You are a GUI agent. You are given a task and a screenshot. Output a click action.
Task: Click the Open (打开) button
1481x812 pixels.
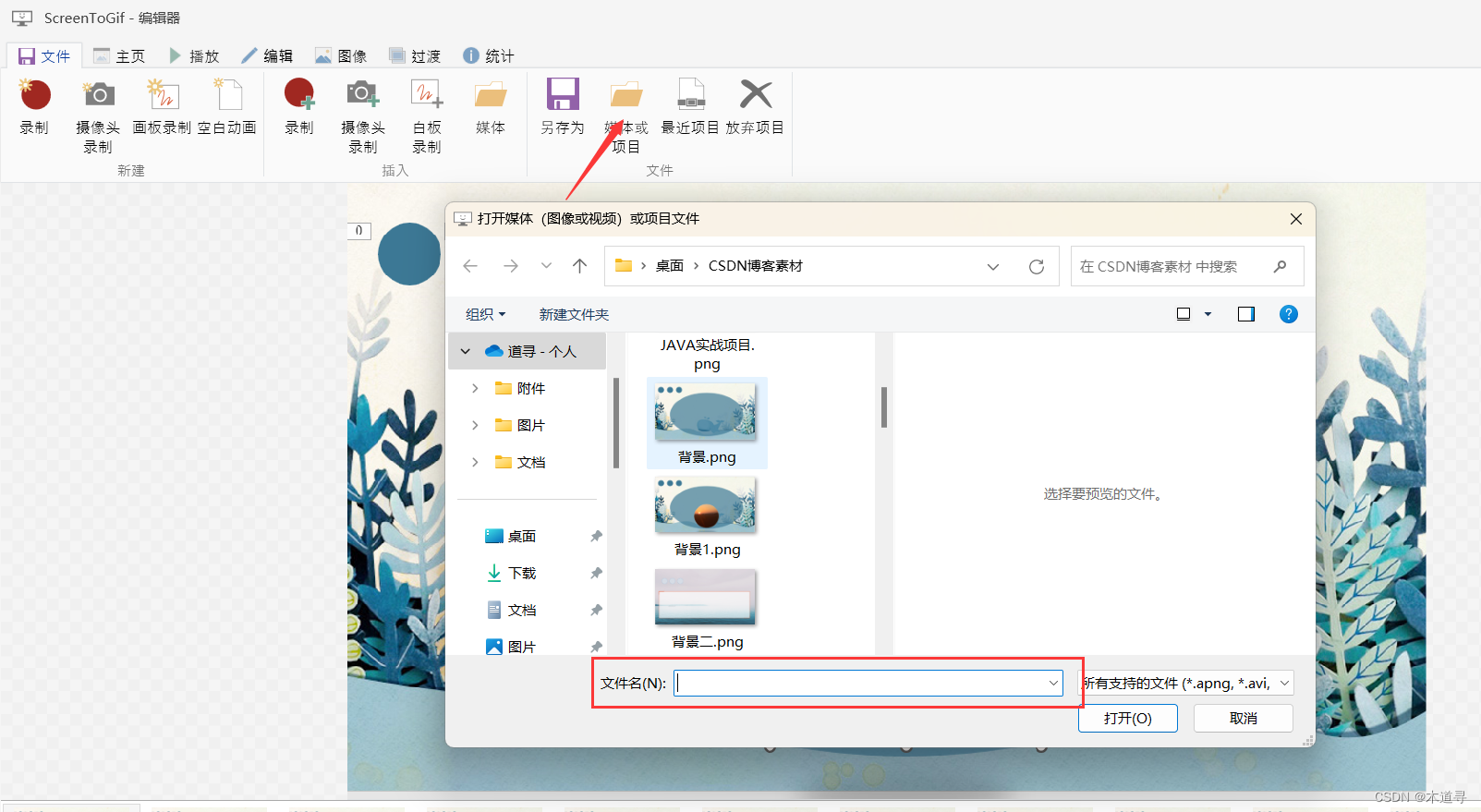[1127, 719]
